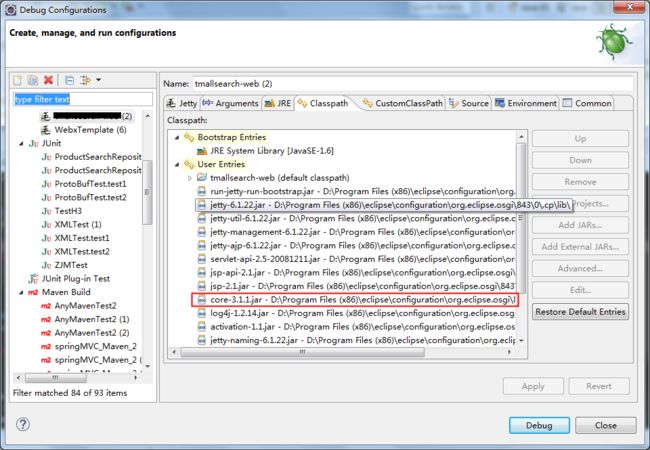The image size is (650, 450).
Task: Select jsp-api-2.1.jar entry
Action: click(356, 273)
